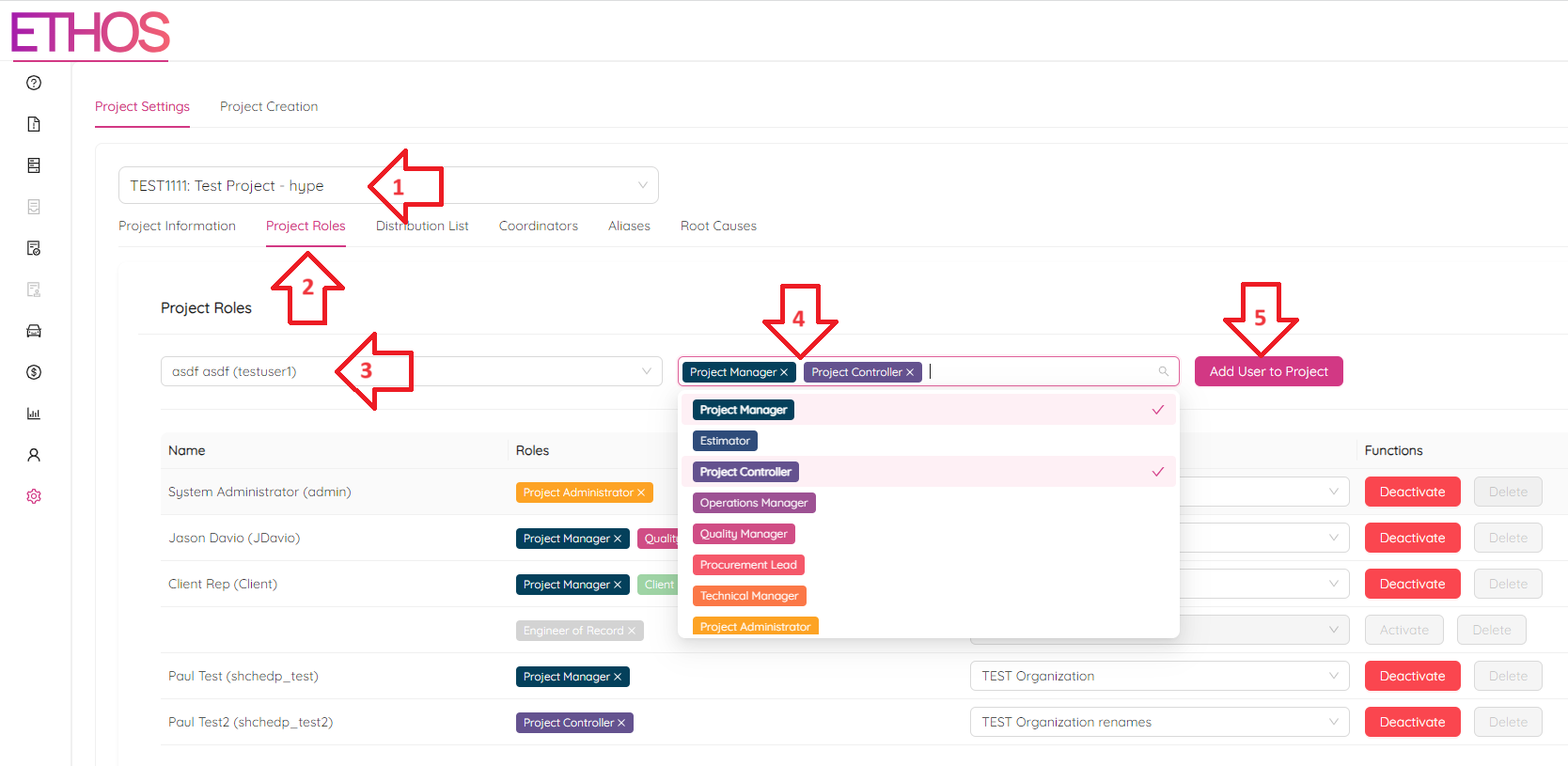1568x766 pixels.
Task: Open the TEST1111 project selector dropdown
Action: tap(388, 185)
